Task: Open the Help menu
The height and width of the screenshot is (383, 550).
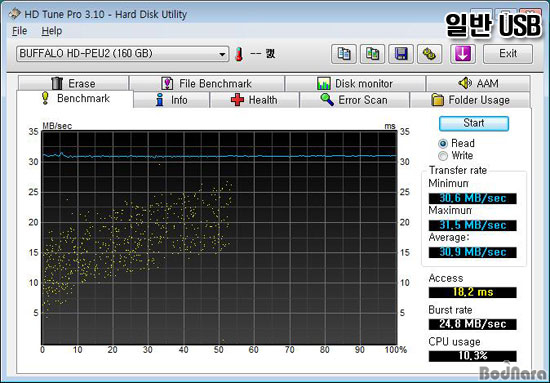Action: (x=52, y=31)
